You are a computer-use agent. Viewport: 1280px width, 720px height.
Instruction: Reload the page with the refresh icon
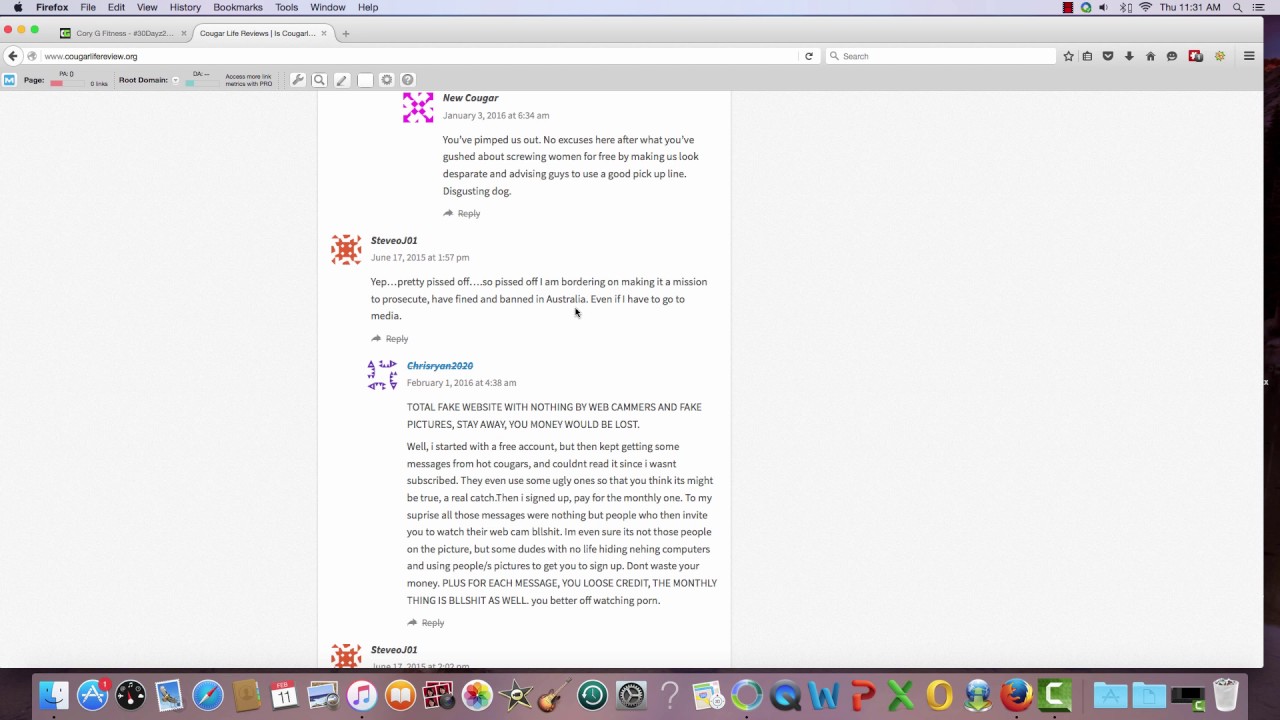(809, 56)
